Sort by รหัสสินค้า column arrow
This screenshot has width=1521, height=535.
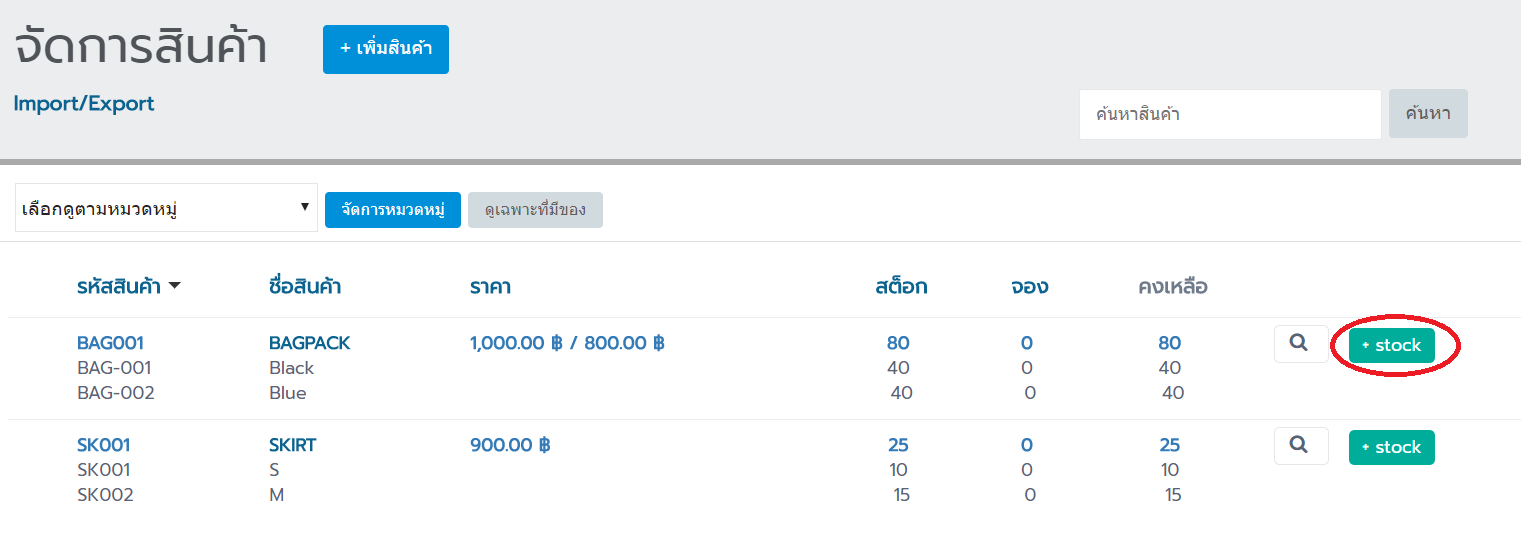point(175,287)
